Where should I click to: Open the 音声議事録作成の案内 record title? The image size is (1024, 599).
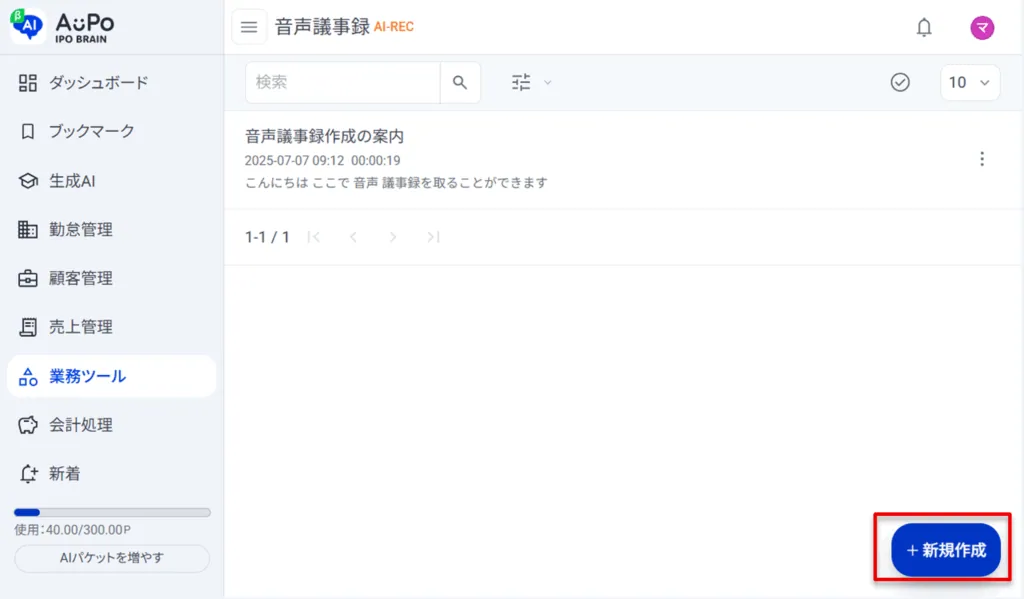tap(324, 136)
